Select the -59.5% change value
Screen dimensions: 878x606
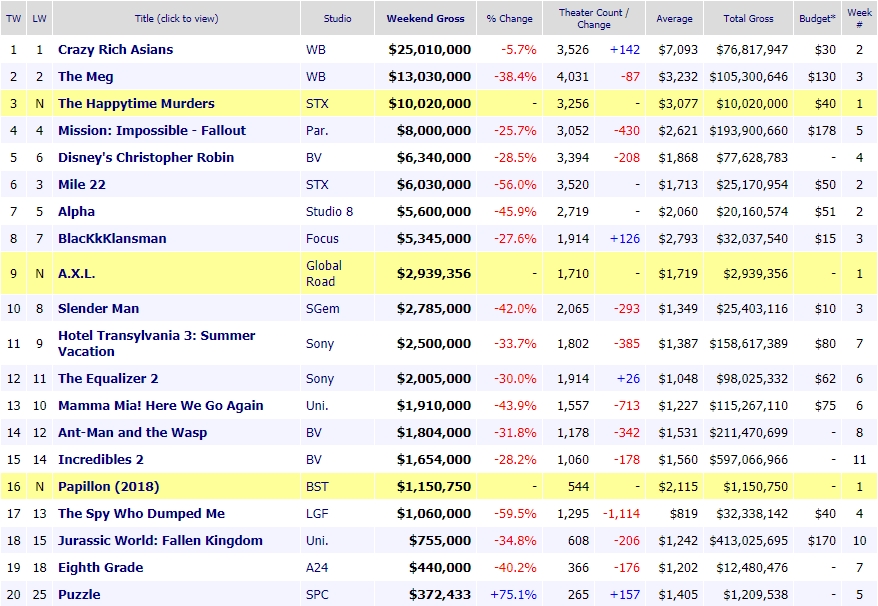pos(515,514)
